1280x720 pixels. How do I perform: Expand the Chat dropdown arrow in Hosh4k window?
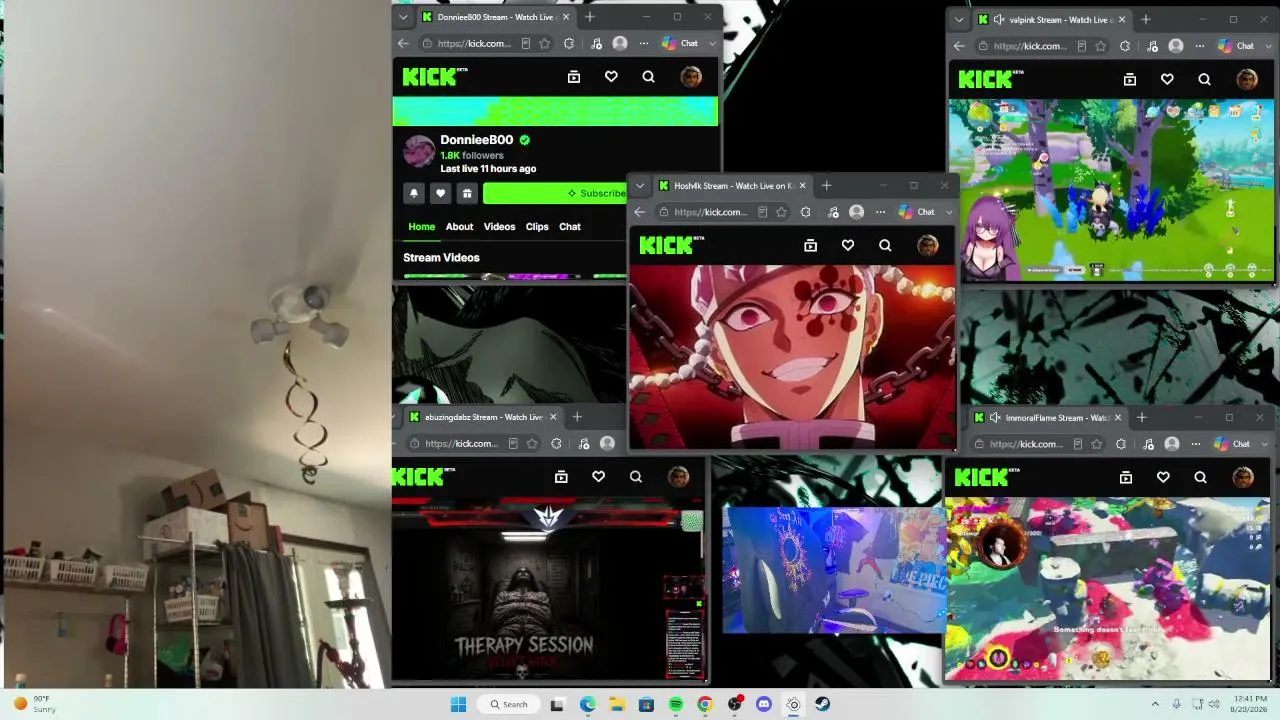[x=949, y=212]
